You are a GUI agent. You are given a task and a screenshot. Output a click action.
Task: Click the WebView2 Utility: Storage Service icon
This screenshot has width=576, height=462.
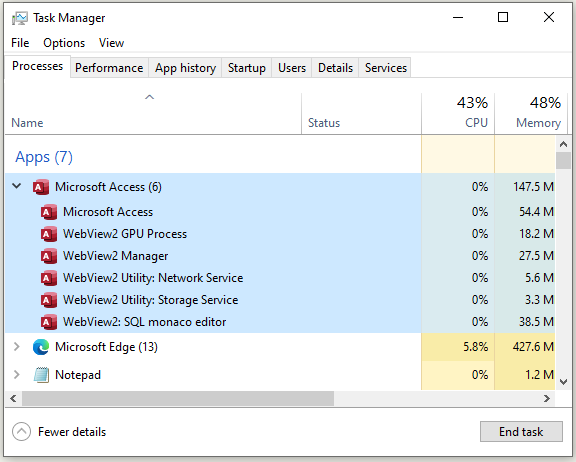(x=48, y=300)
